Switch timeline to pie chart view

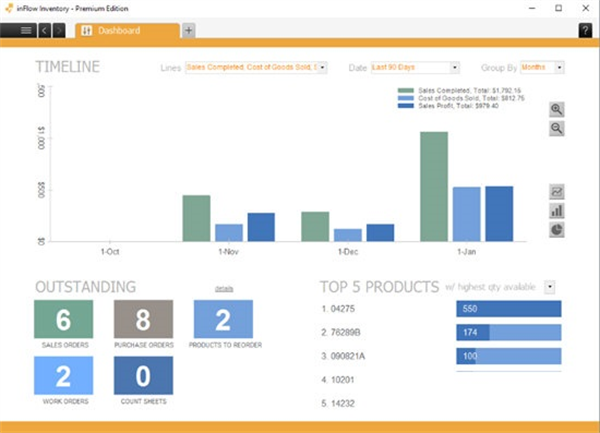click(x=557, y=230)
